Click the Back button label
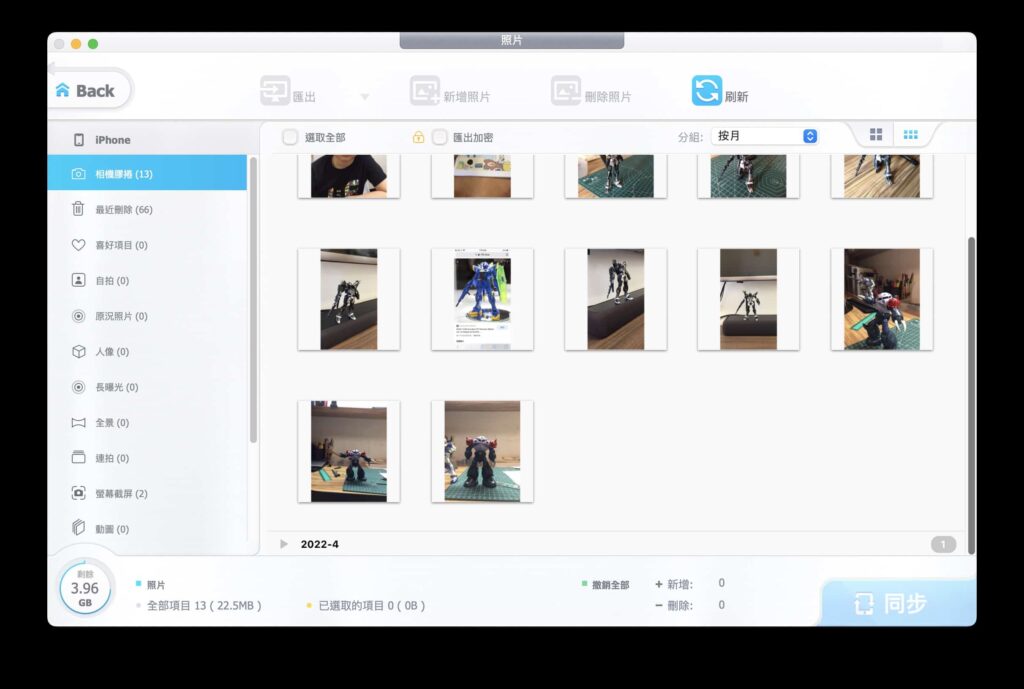This screenshot has width=1024, height=689. point(95,91)
